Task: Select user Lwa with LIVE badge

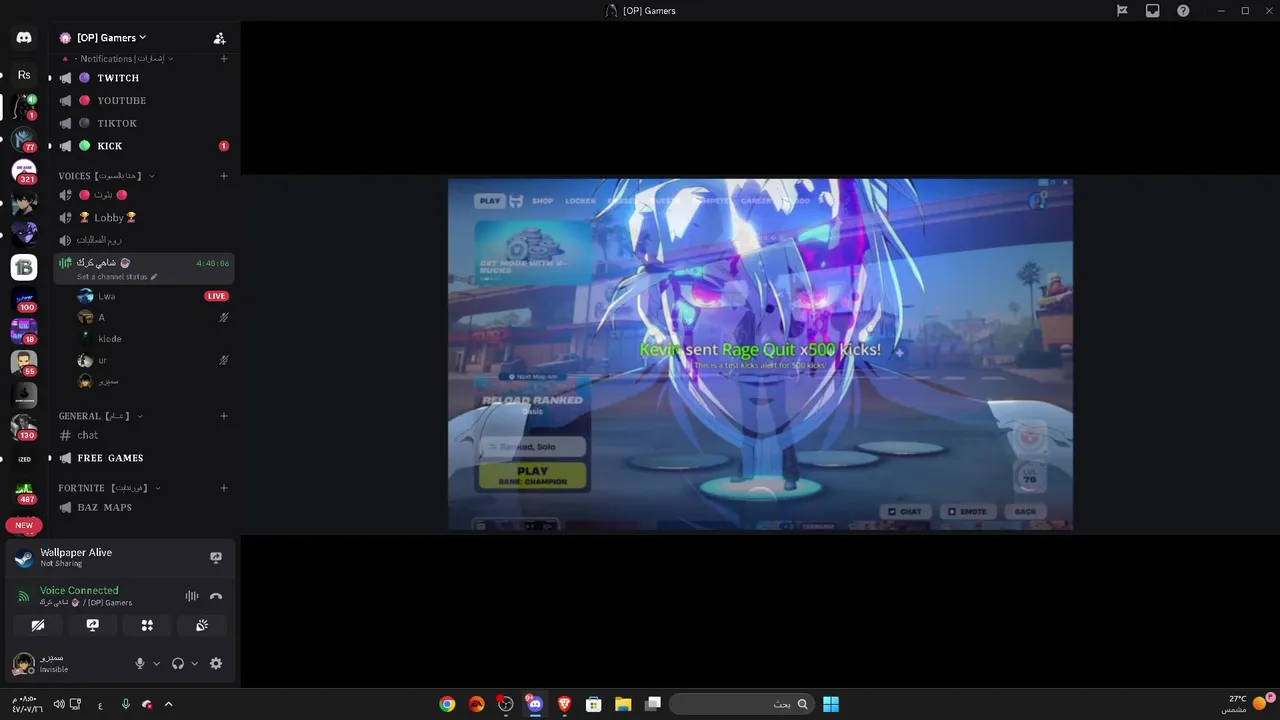Action: [152, 296]
